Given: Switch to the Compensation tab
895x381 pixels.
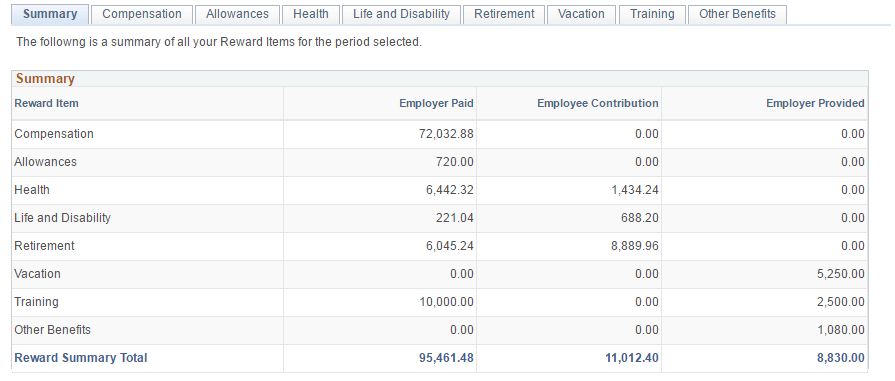Looking at the screenshot, I should point(142,14).
